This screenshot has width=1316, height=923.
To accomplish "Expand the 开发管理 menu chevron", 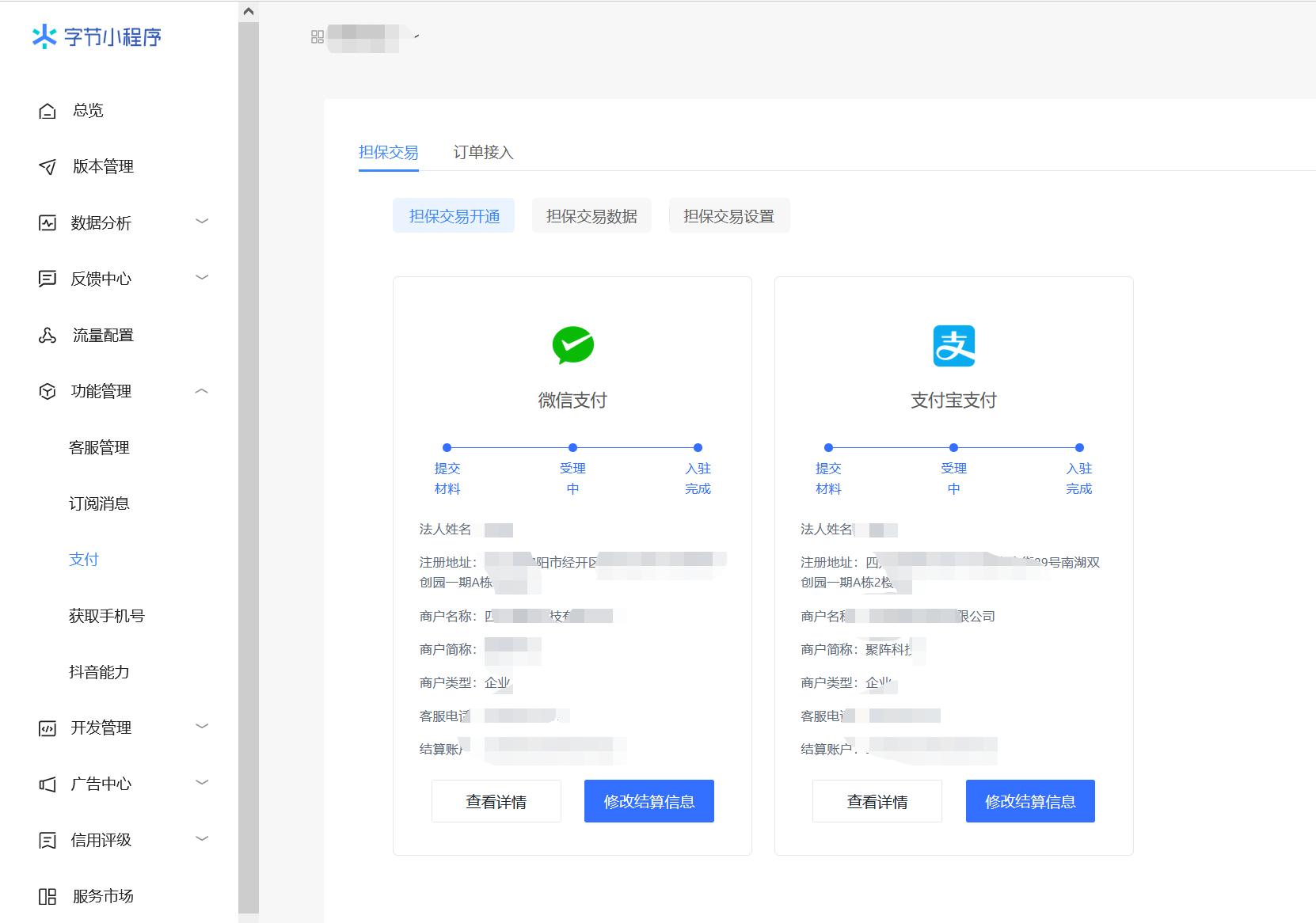I will [x=202, y=727].
